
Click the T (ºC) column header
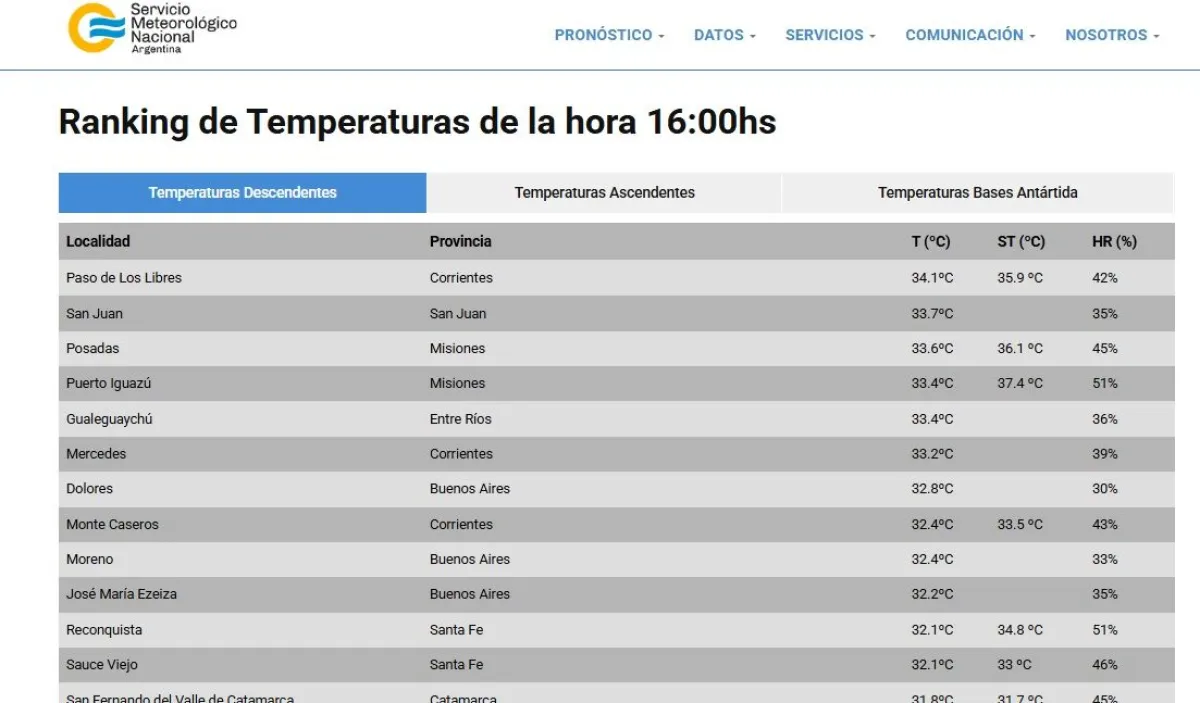pos(930,241)
